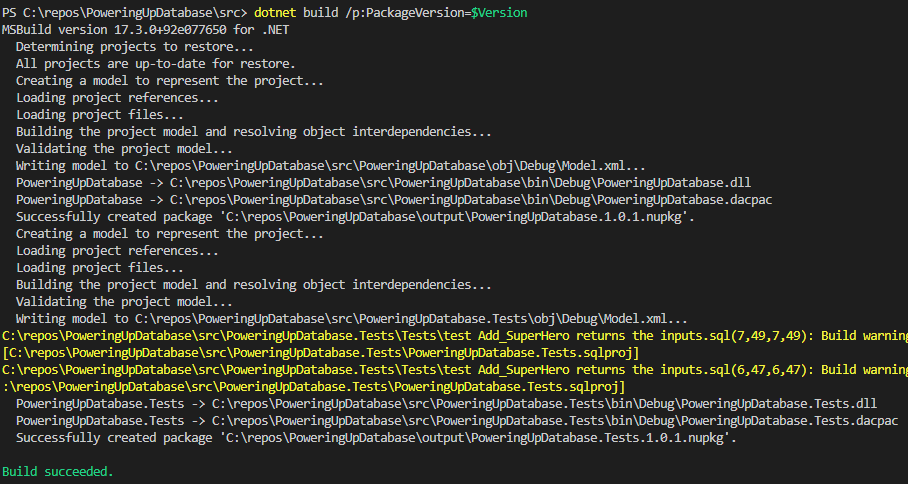Click the line ending in 'PoweringUpDatabase.Tests.dll'
This screenshot has width=908, height=484.
(446, 404)
